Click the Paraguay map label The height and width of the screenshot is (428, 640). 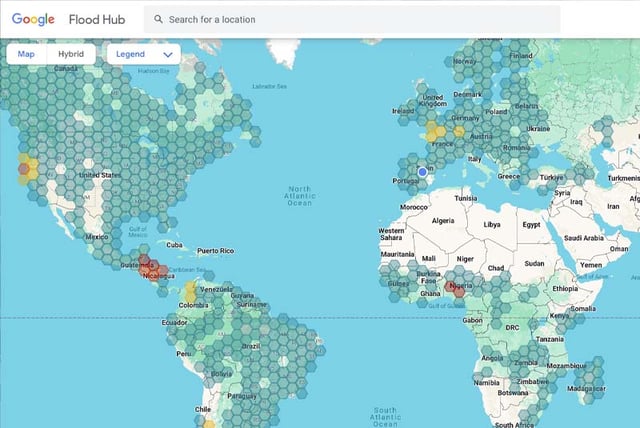click(242, 396)
